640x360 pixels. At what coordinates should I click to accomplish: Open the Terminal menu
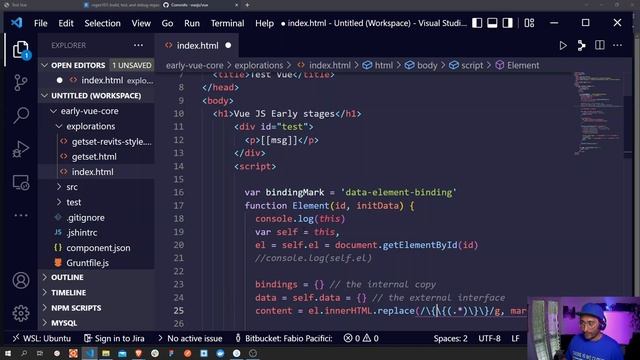click(x=227, y=23)
